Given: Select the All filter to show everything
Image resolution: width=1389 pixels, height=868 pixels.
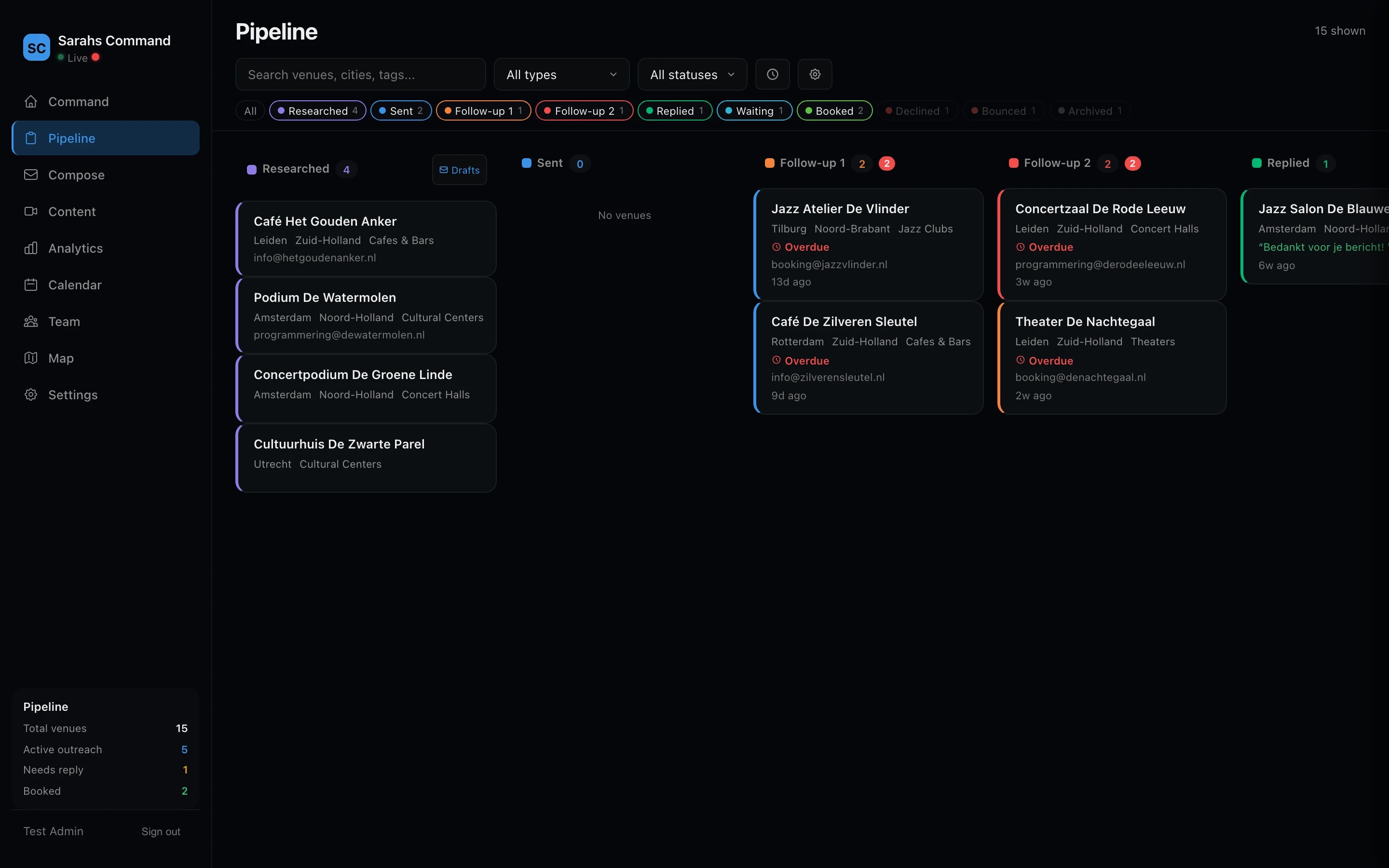Looking at the screenshot, I should coord(250,110).
